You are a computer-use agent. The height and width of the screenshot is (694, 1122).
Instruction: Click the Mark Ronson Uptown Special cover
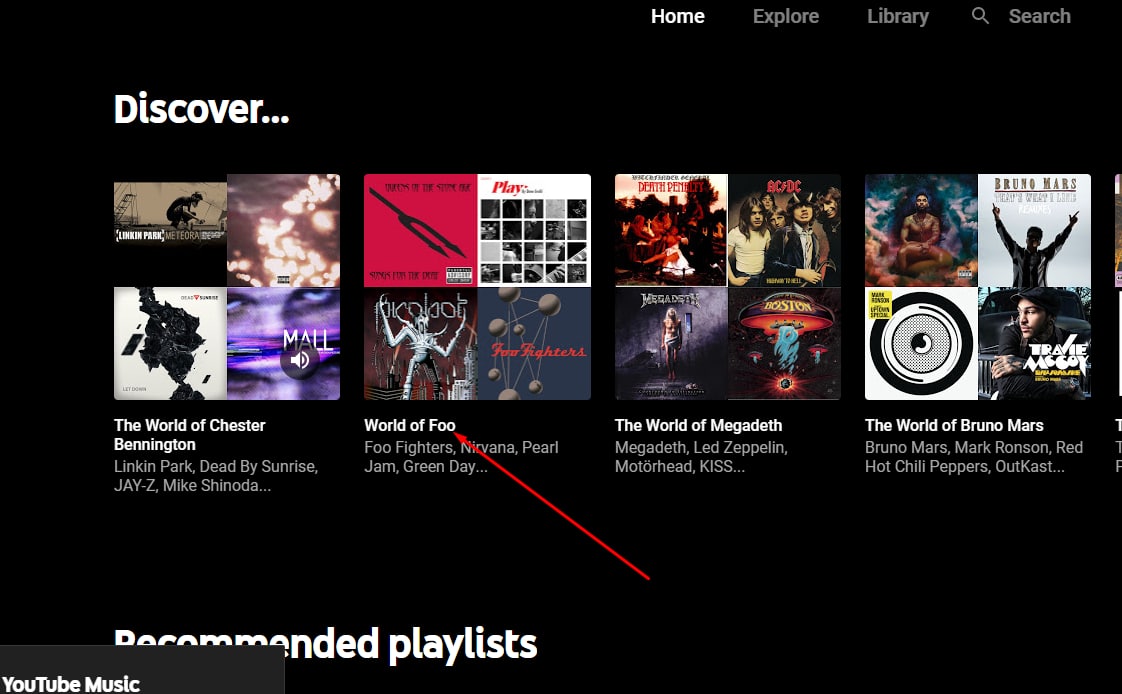[921, 343]
